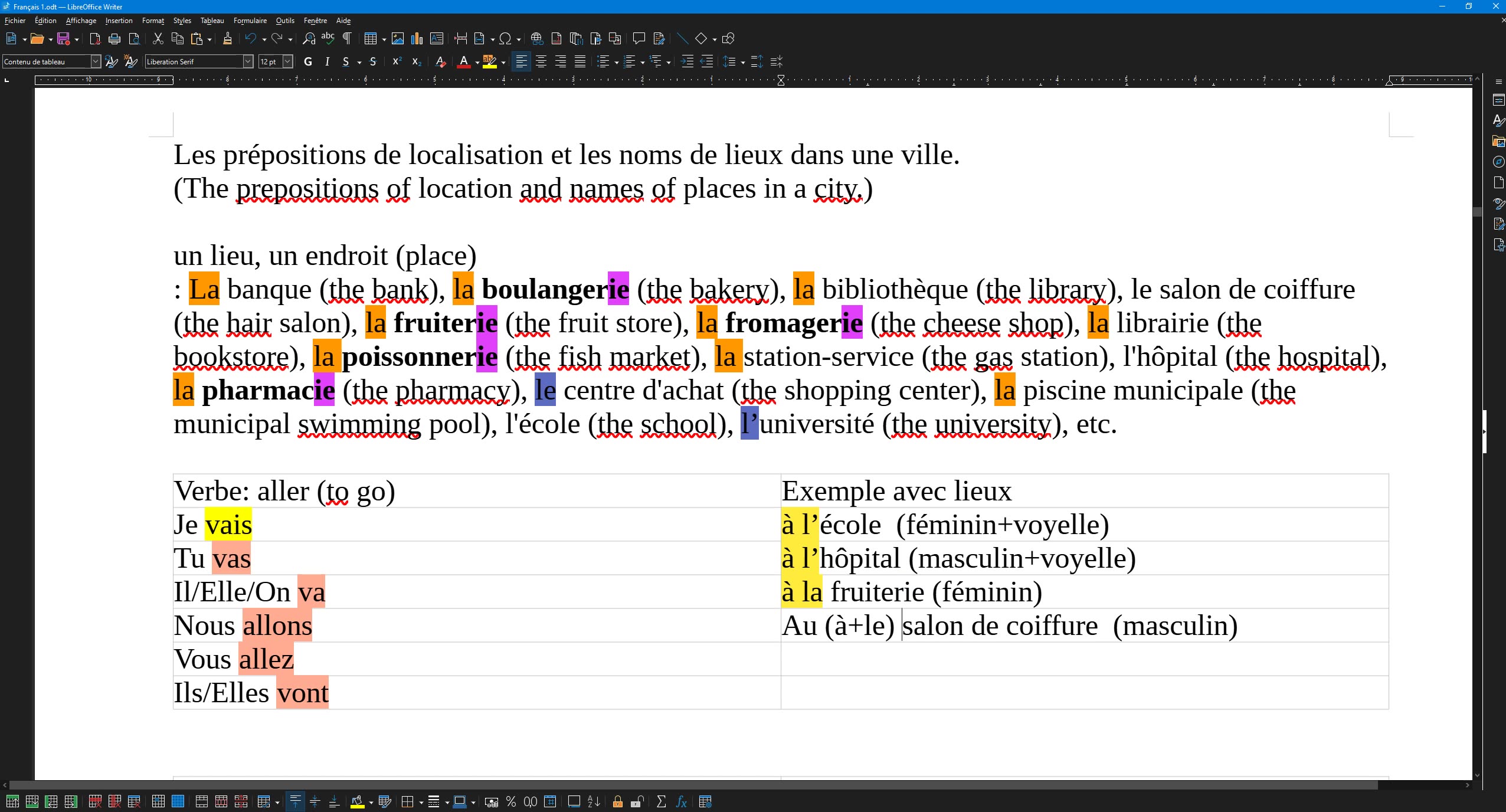Expand the highlighting color dropdown arrow
Screen dimensions: 1506x812
point(504,61)
